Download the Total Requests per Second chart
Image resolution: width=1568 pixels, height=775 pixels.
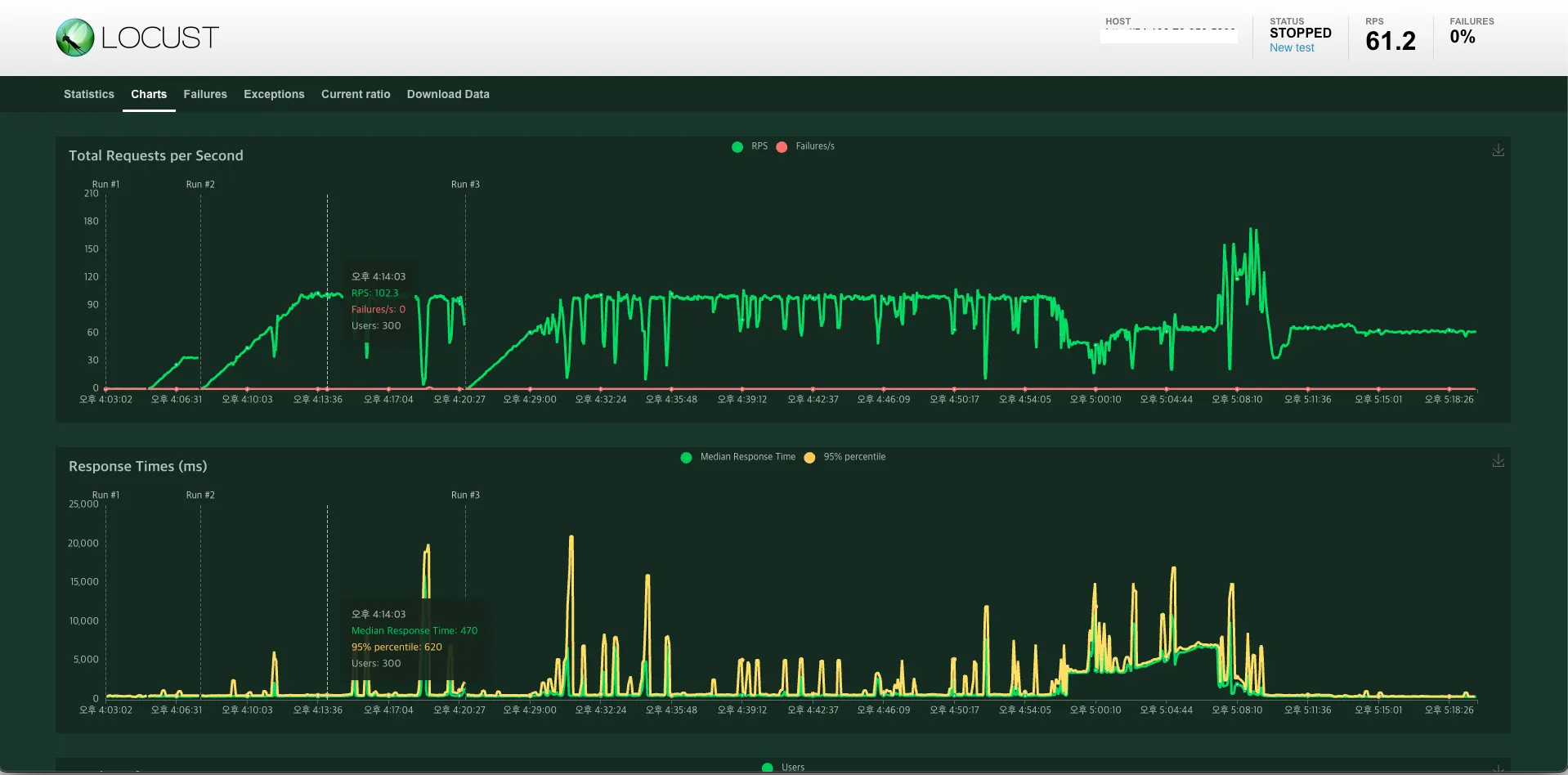coord(1498,150)
